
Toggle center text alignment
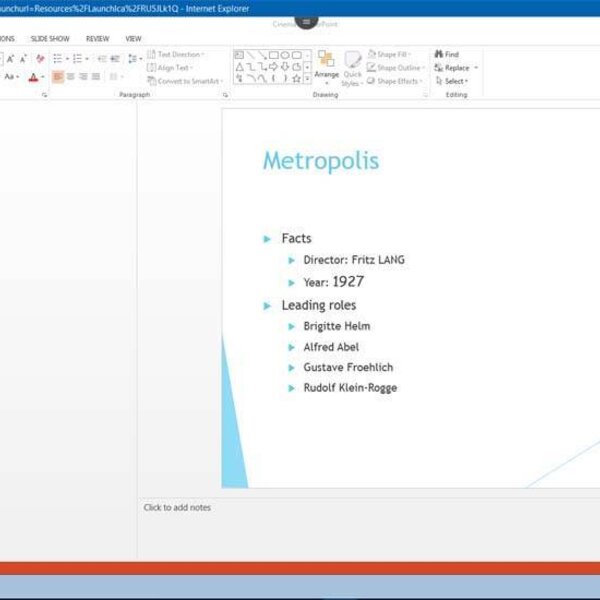point(71,77)
